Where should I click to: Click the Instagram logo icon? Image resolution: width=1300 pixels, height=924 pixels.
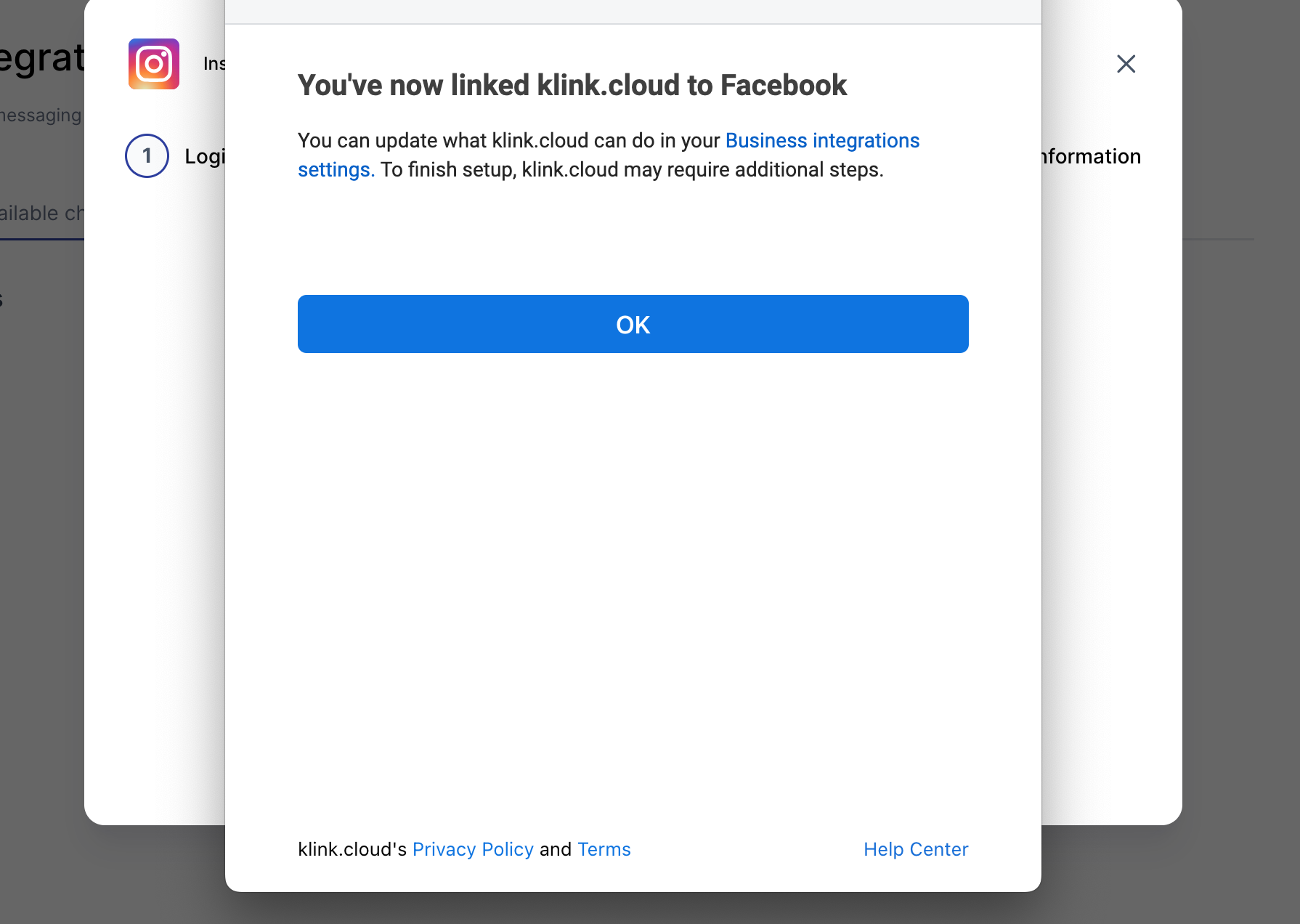tap(154, 64)
